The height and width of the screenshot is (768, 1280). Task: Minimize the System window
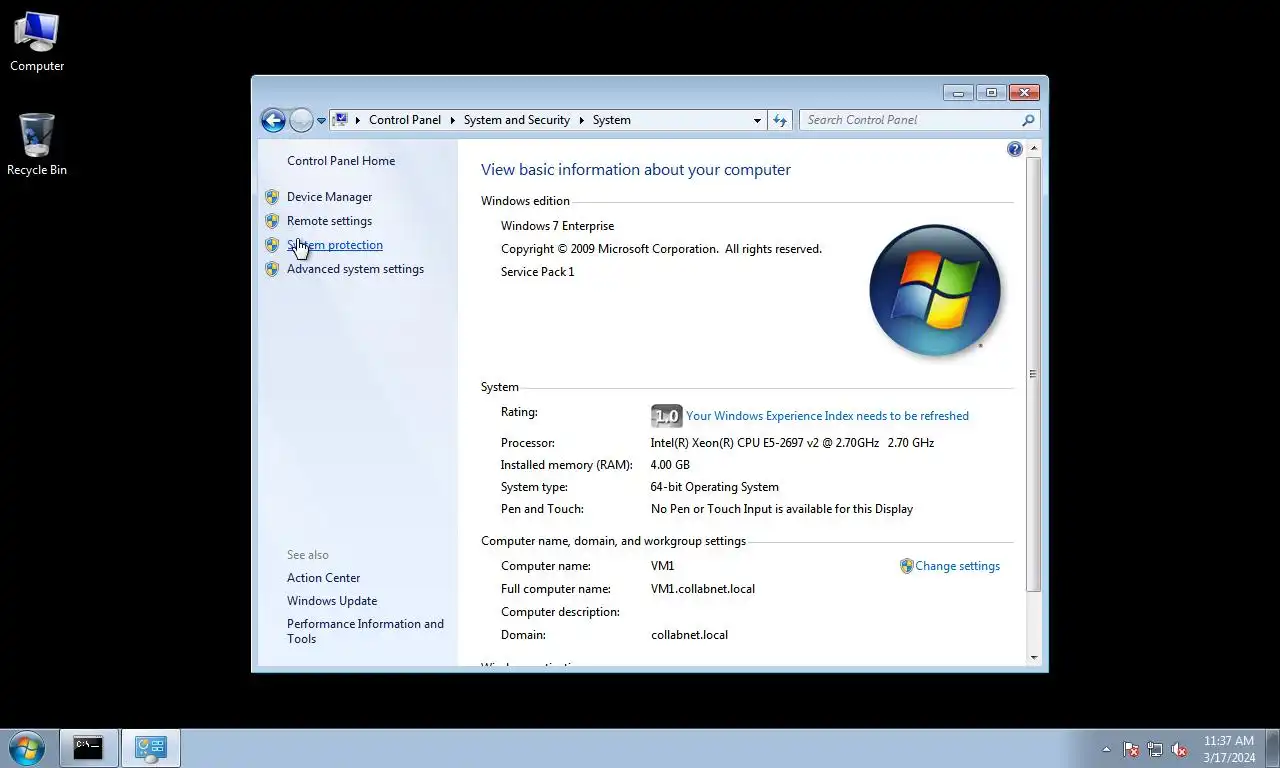pos(958,93)
